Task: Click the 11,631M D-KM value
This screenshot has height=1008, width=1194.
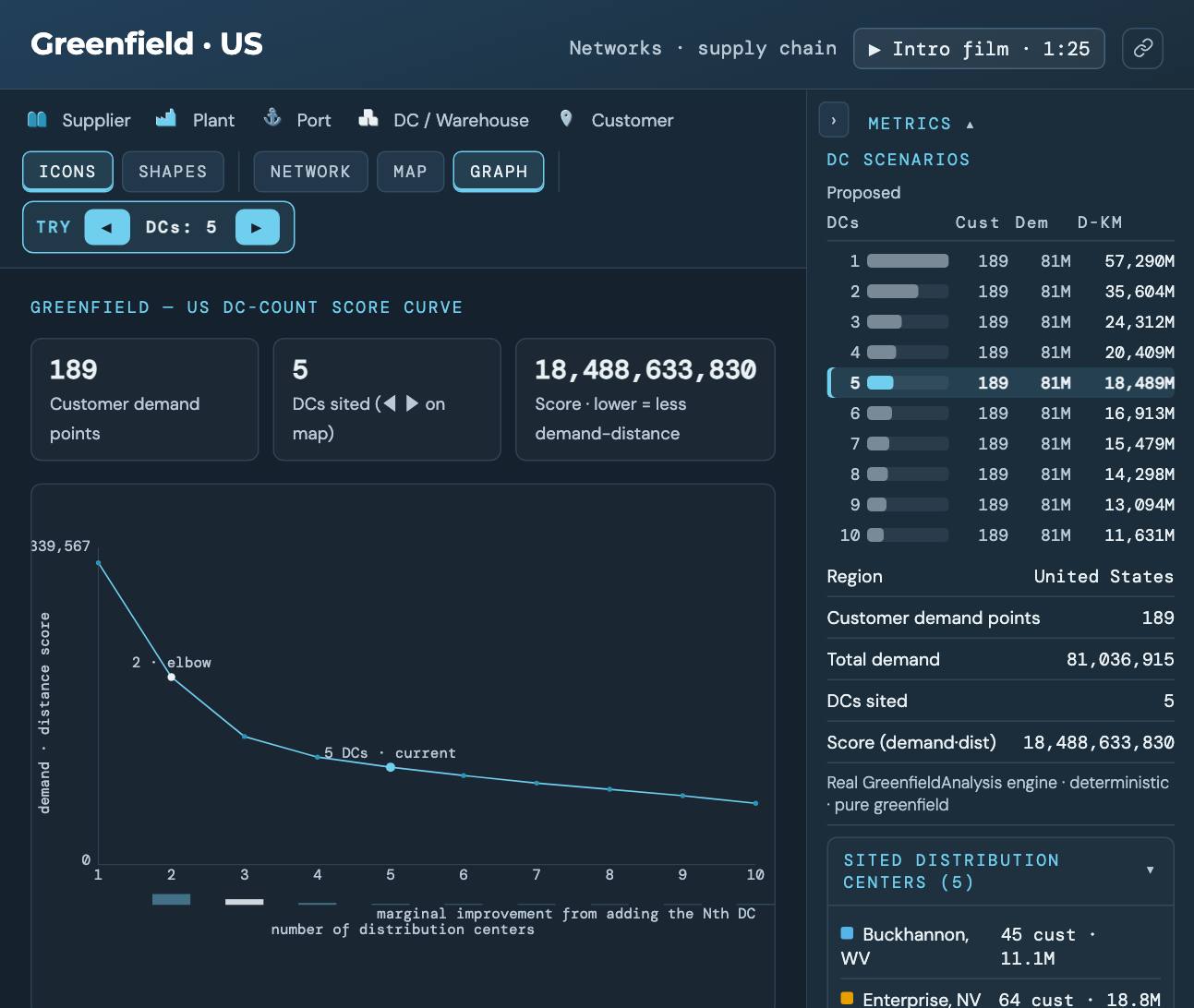Action: pyautogui.click(x=1140, y=535)
